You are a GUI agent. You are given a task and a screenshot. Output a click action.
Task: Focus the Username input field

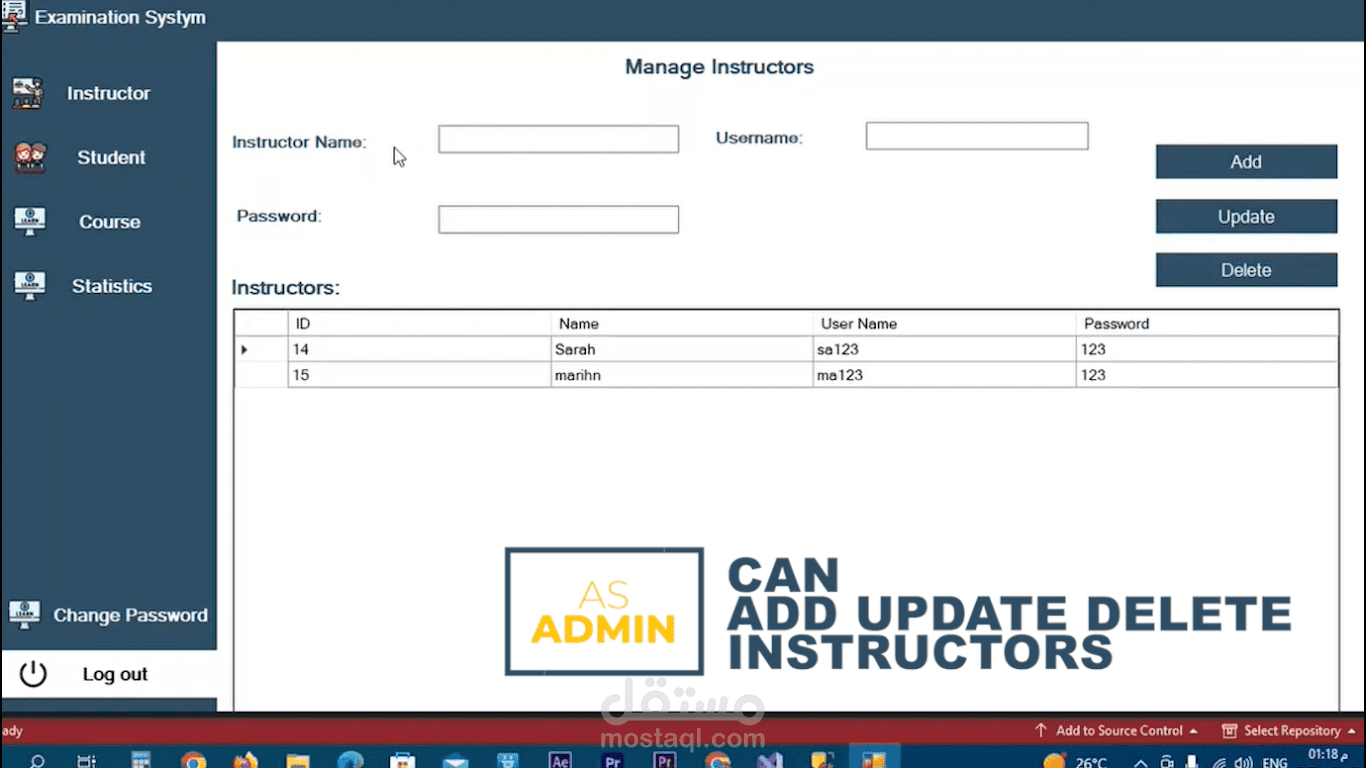coord(977,136)
